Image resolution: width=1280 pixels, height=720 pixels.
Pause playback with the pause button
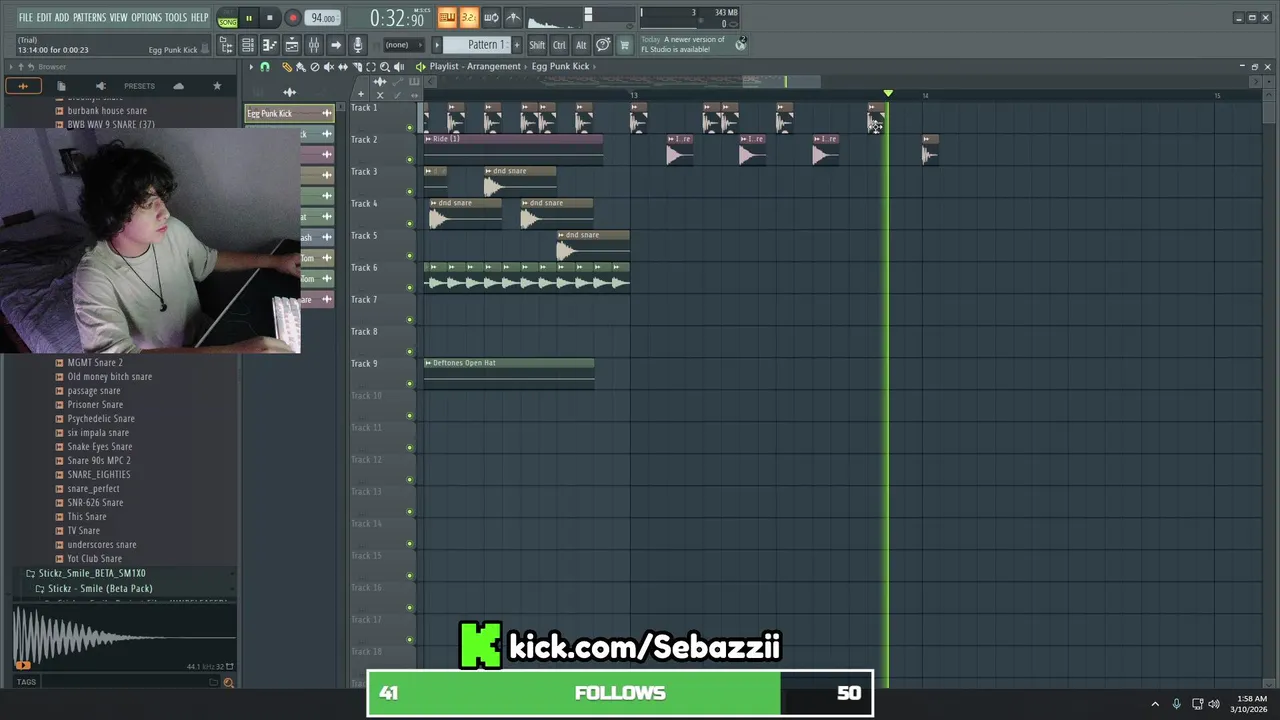click(249, 18)
